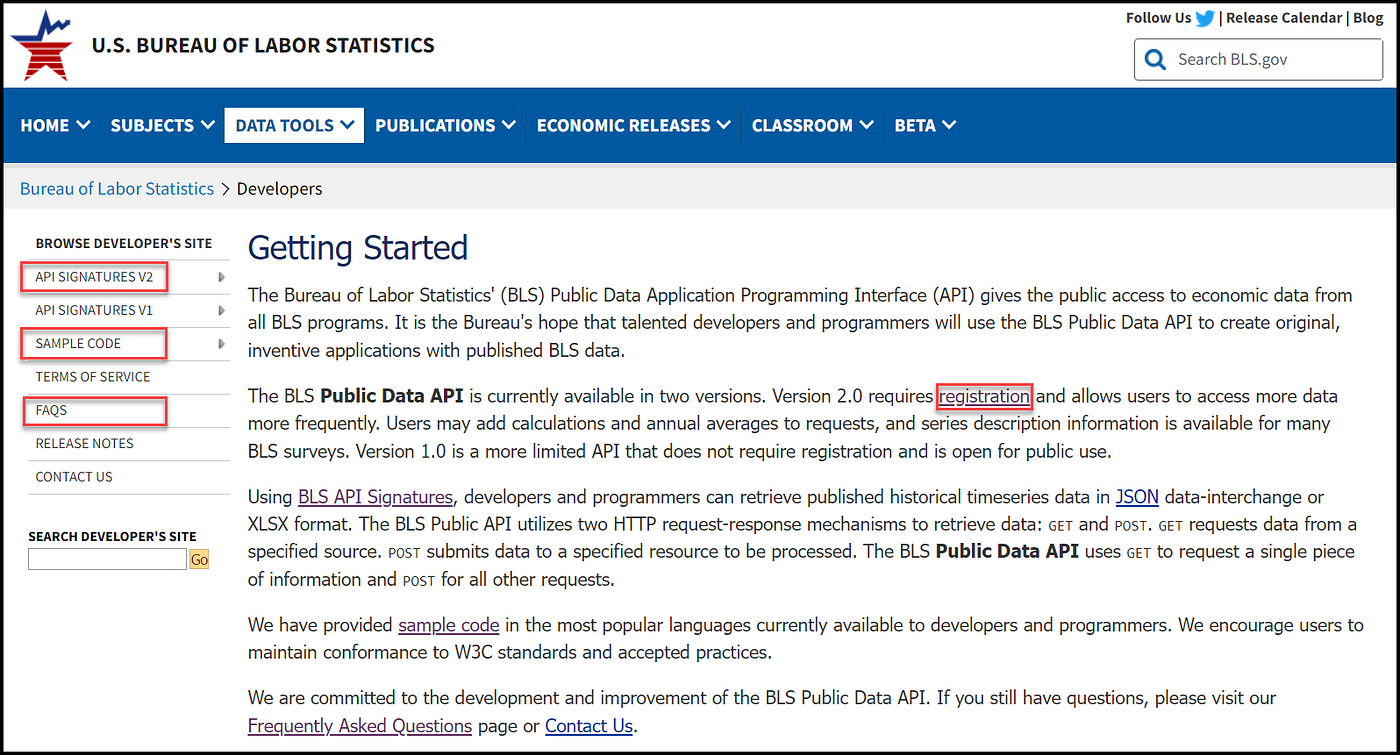Screen dimensions: 1400x755
Task: Click the BLS star logo
Action: tap(42, 46)
